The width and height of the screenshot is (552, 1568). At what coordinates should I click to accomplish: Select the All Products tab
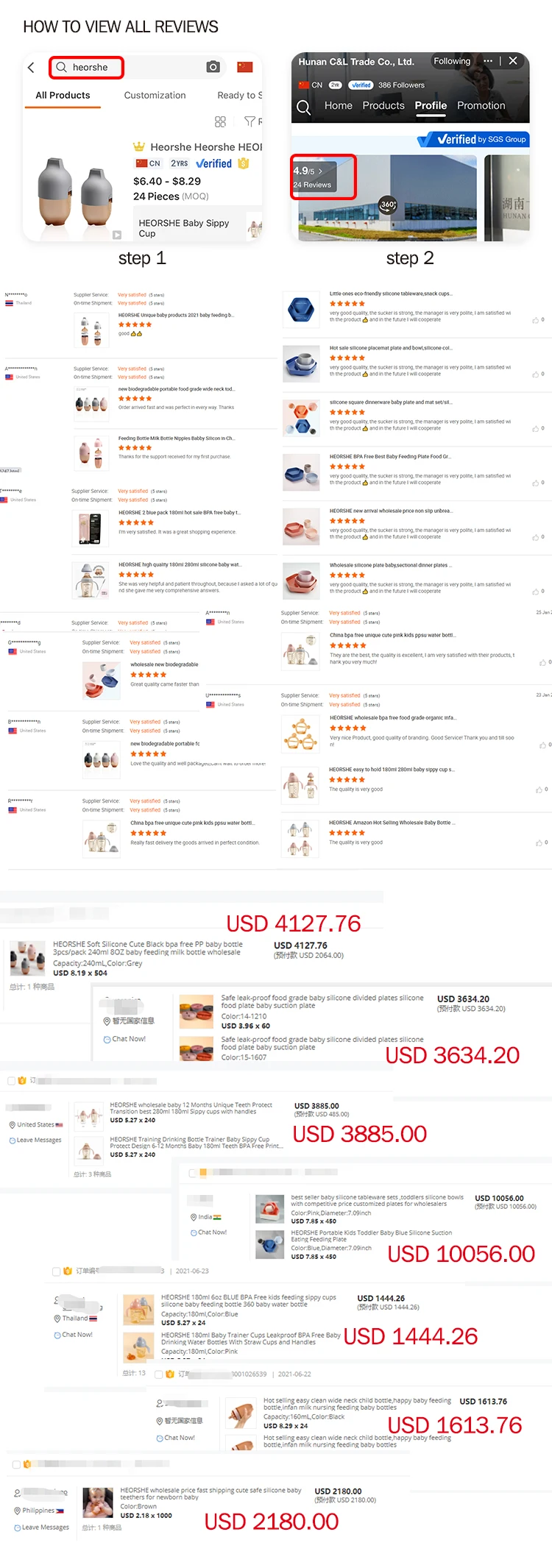63,96
